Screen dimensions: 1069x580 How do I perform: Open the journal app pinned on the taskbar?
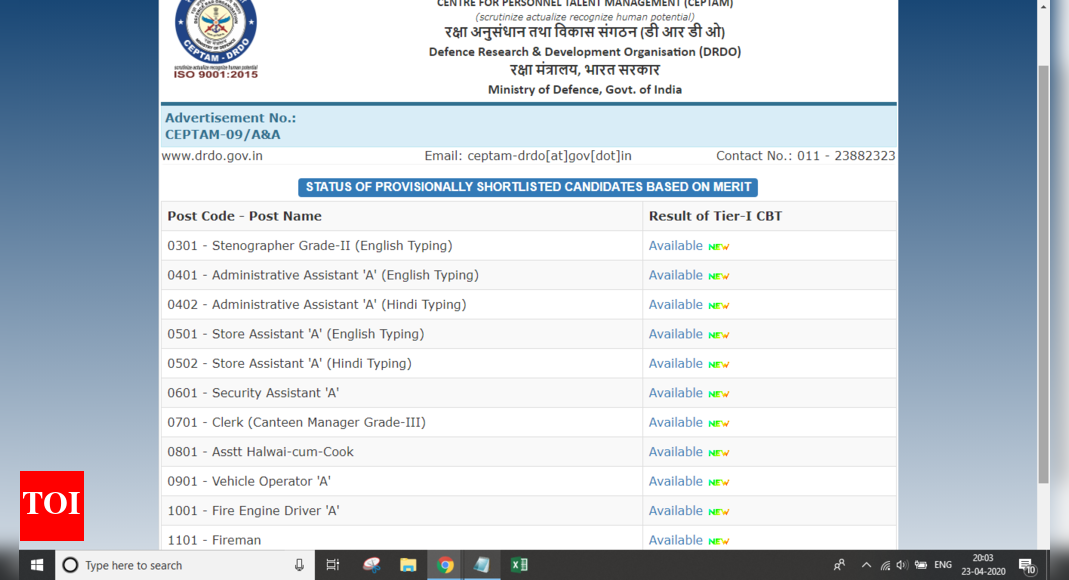482,565
